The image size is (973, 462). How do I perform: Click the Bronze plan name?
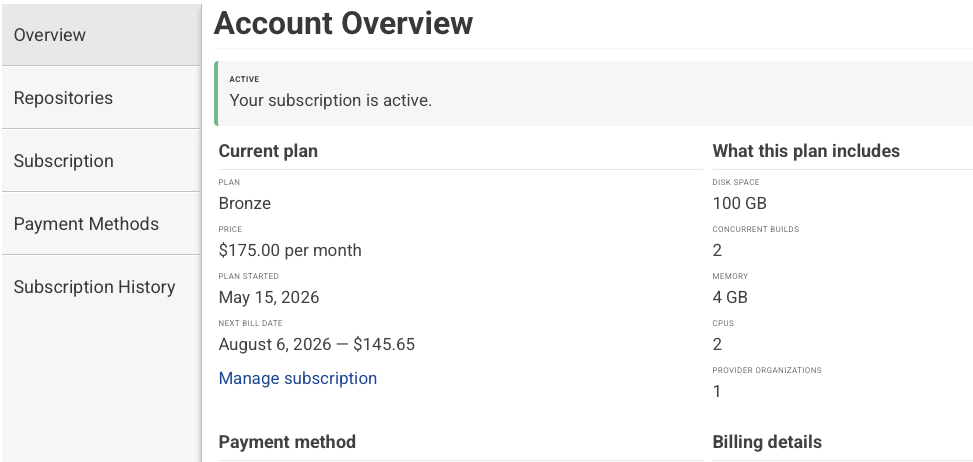tap(244, 203)
